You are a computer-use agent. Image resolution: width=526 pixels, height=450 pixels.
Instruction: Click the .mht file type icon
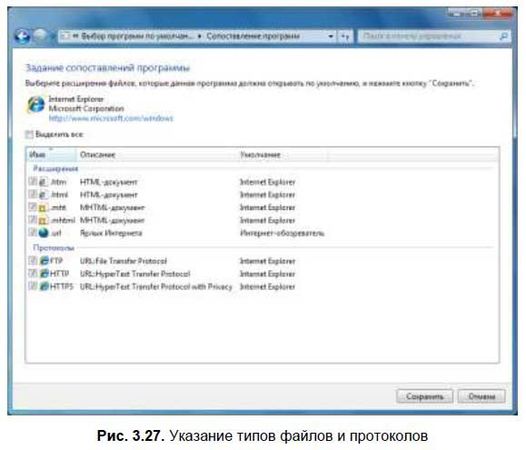43,208
